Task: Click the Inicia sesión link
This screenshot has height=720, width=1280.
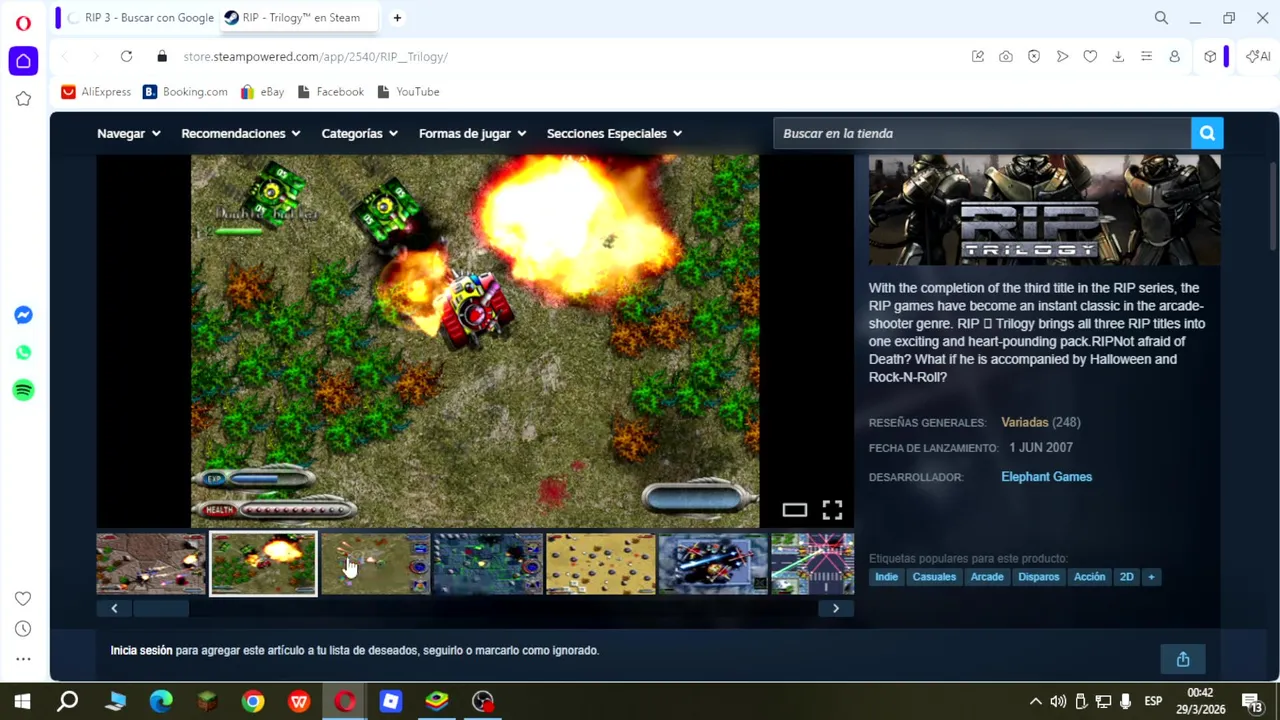Action: click(x=141, y=650)
